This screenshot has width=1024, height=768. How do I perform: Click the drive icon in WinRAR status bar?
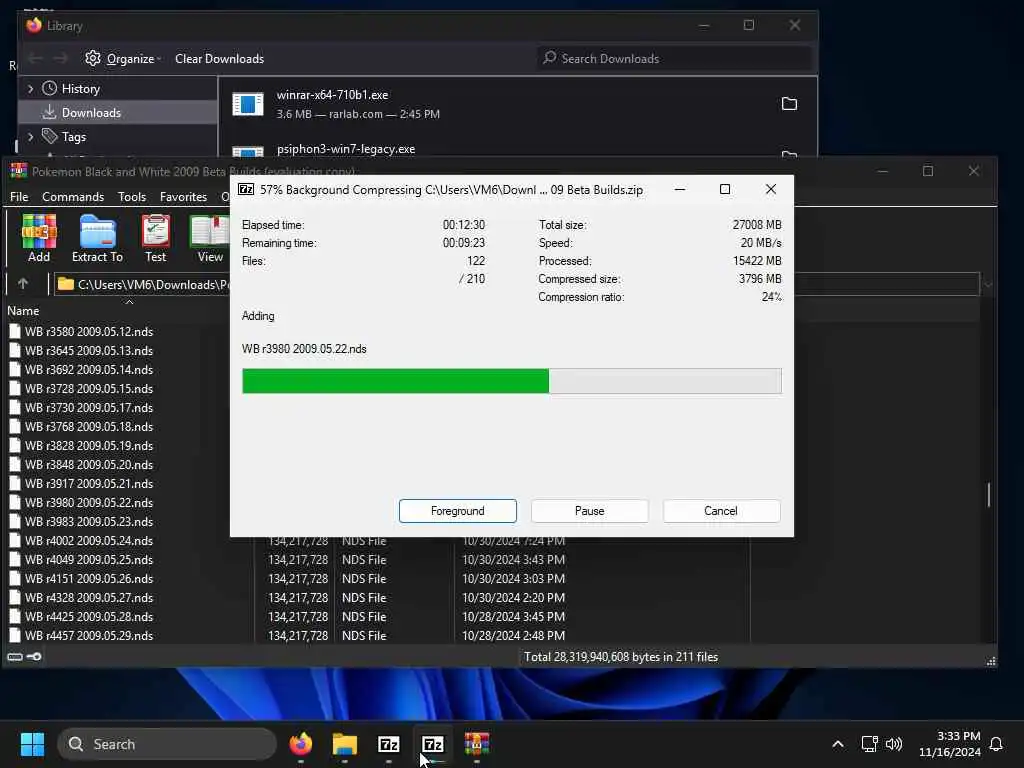point(15,656)
